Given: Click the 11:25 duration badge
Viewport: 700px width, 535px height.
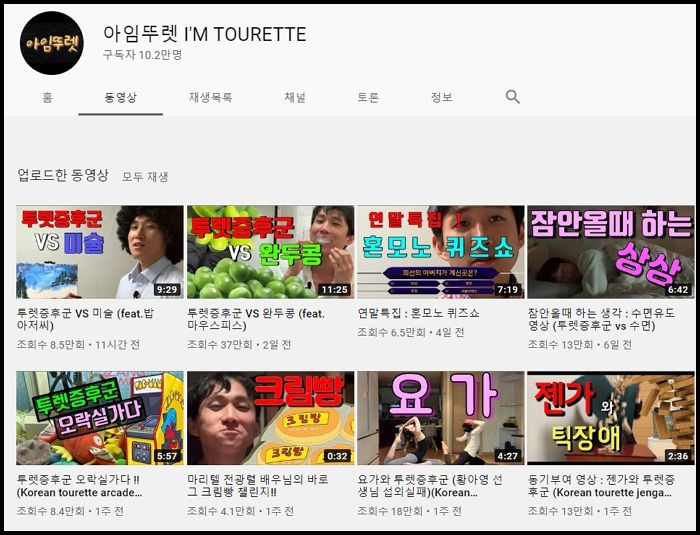Looking at the screenshot, I should 335,290.
